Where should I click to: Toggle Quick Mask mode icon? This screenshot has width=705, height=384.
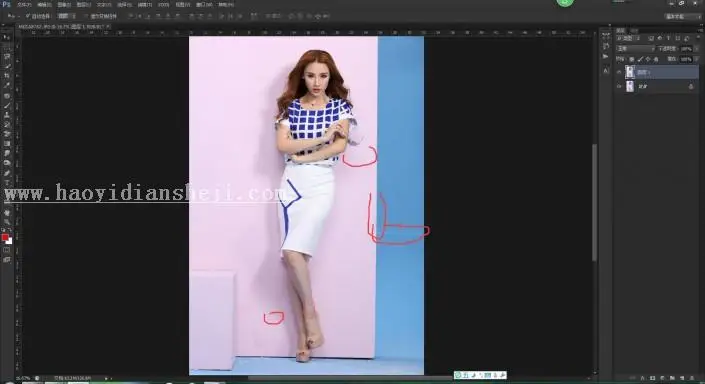click(7, 250)
